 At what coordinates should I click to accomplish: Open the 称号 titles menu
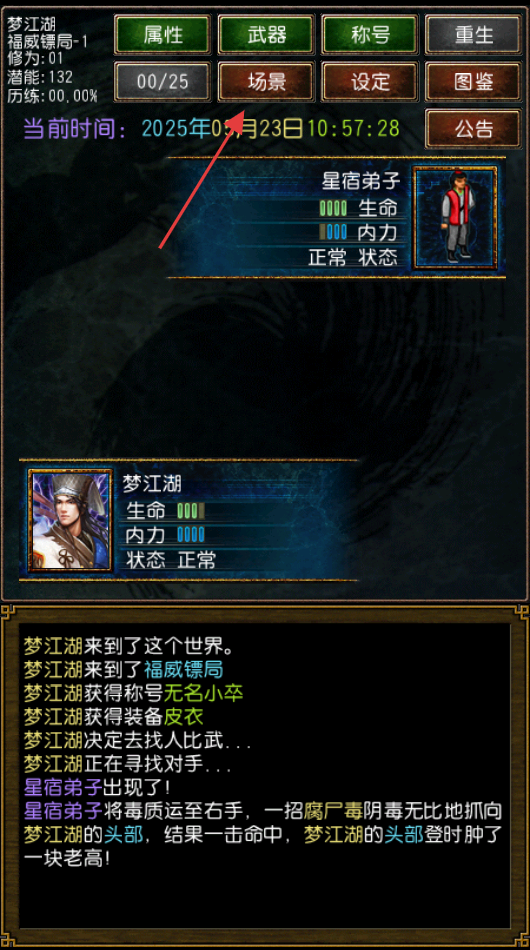[x=370, y=35]
